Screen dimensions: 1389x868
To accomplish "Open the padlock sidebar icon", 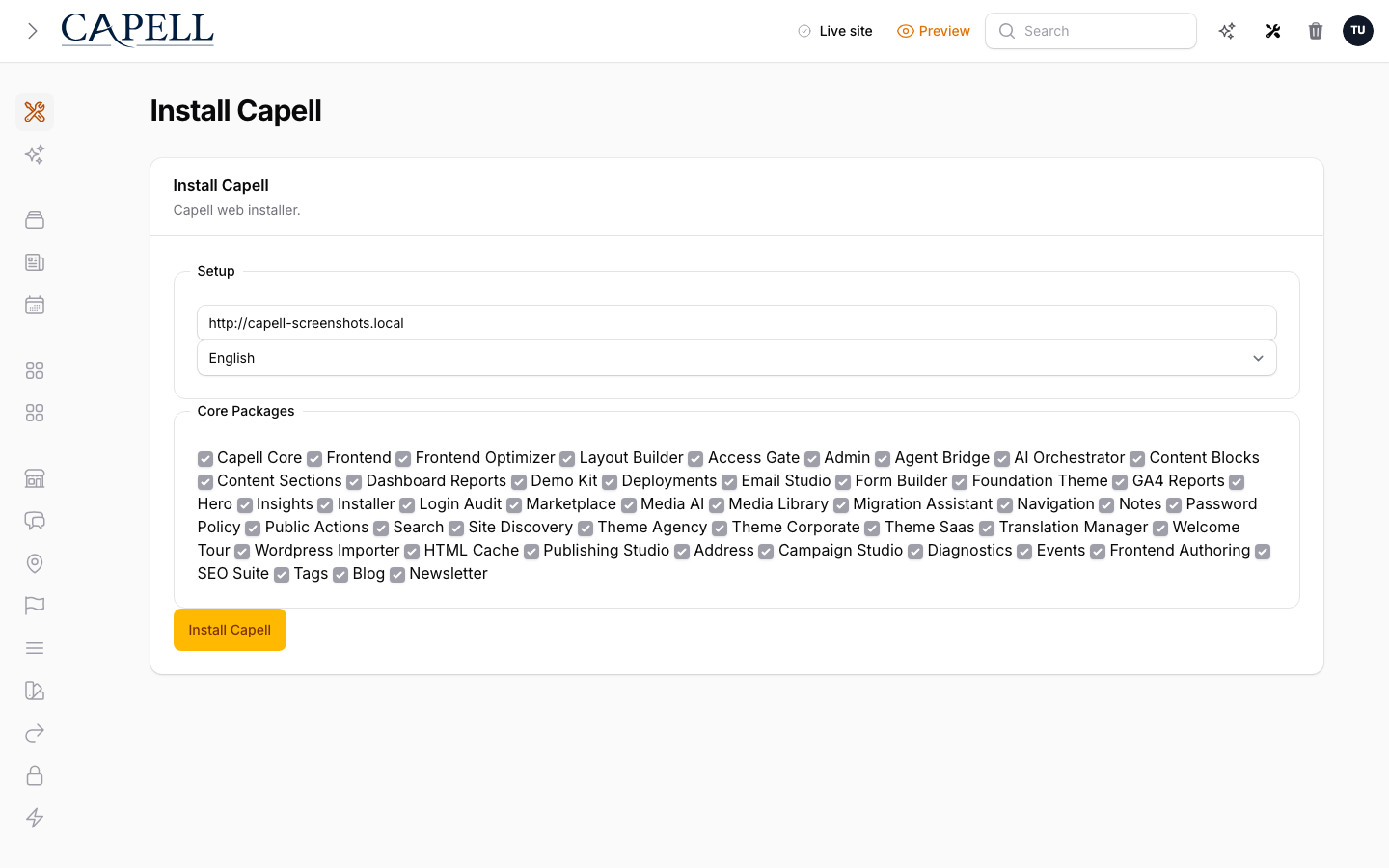I will 35,775.
